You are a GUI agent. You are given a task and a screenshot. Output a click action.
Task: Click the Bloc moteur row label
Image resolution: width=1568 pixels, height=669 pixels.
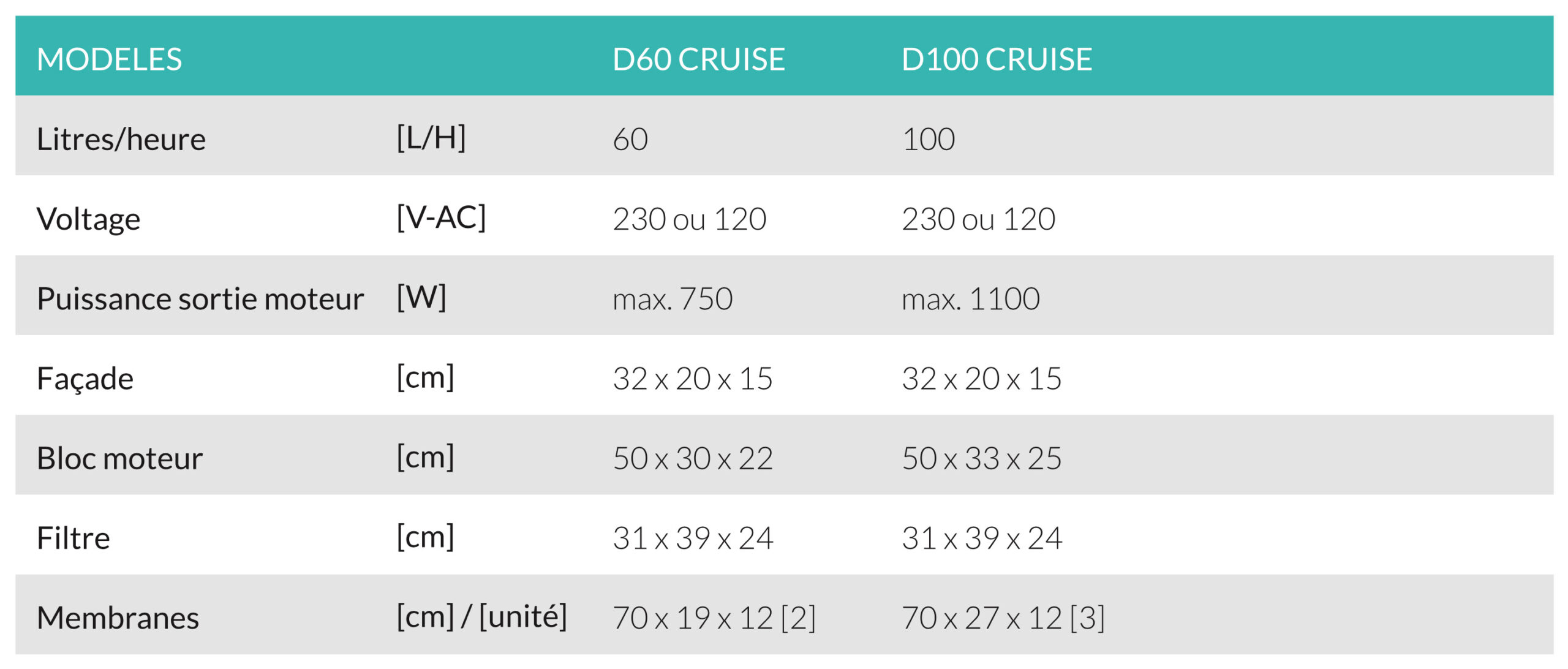[119, 458]
